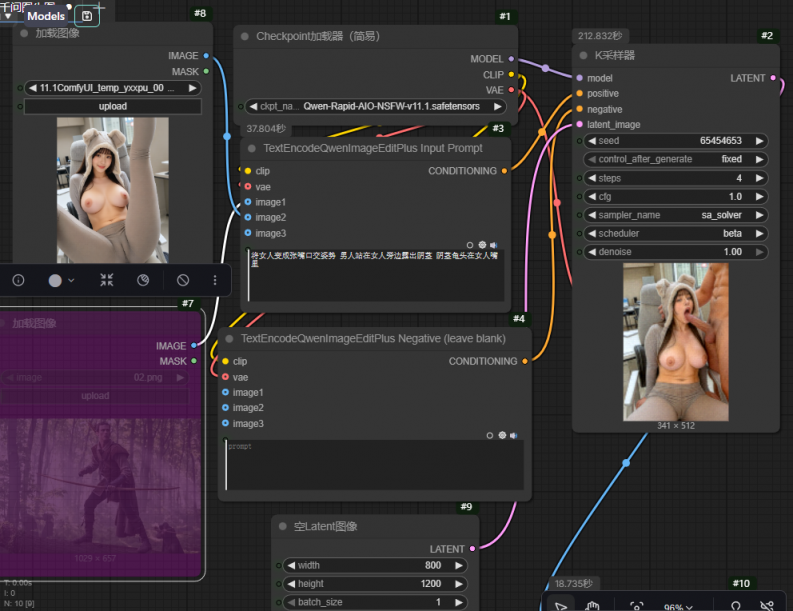Open the ckpt_name model dropdown
Viewport: 793px width, 611px height.
(378, 106)
